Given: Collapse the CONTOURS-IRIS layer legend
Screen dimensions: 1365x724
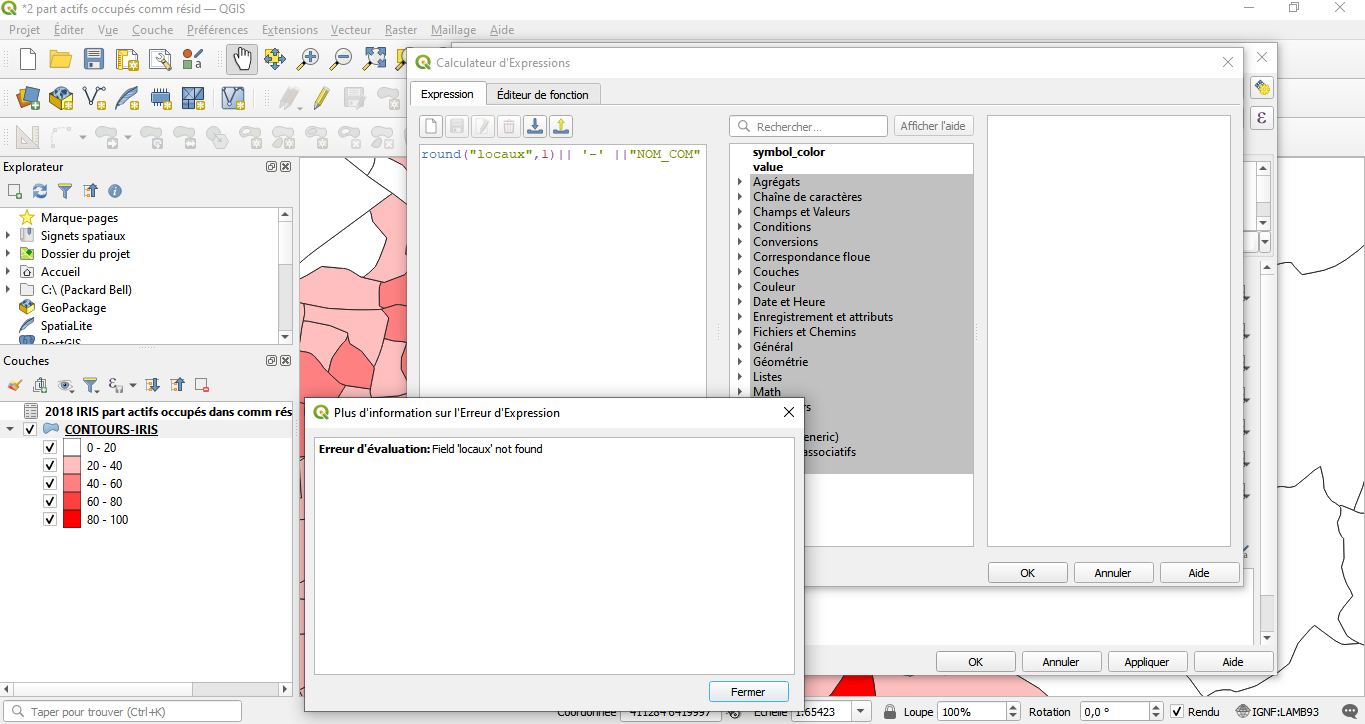Looking at the screenshot, I should pos(10,430).
